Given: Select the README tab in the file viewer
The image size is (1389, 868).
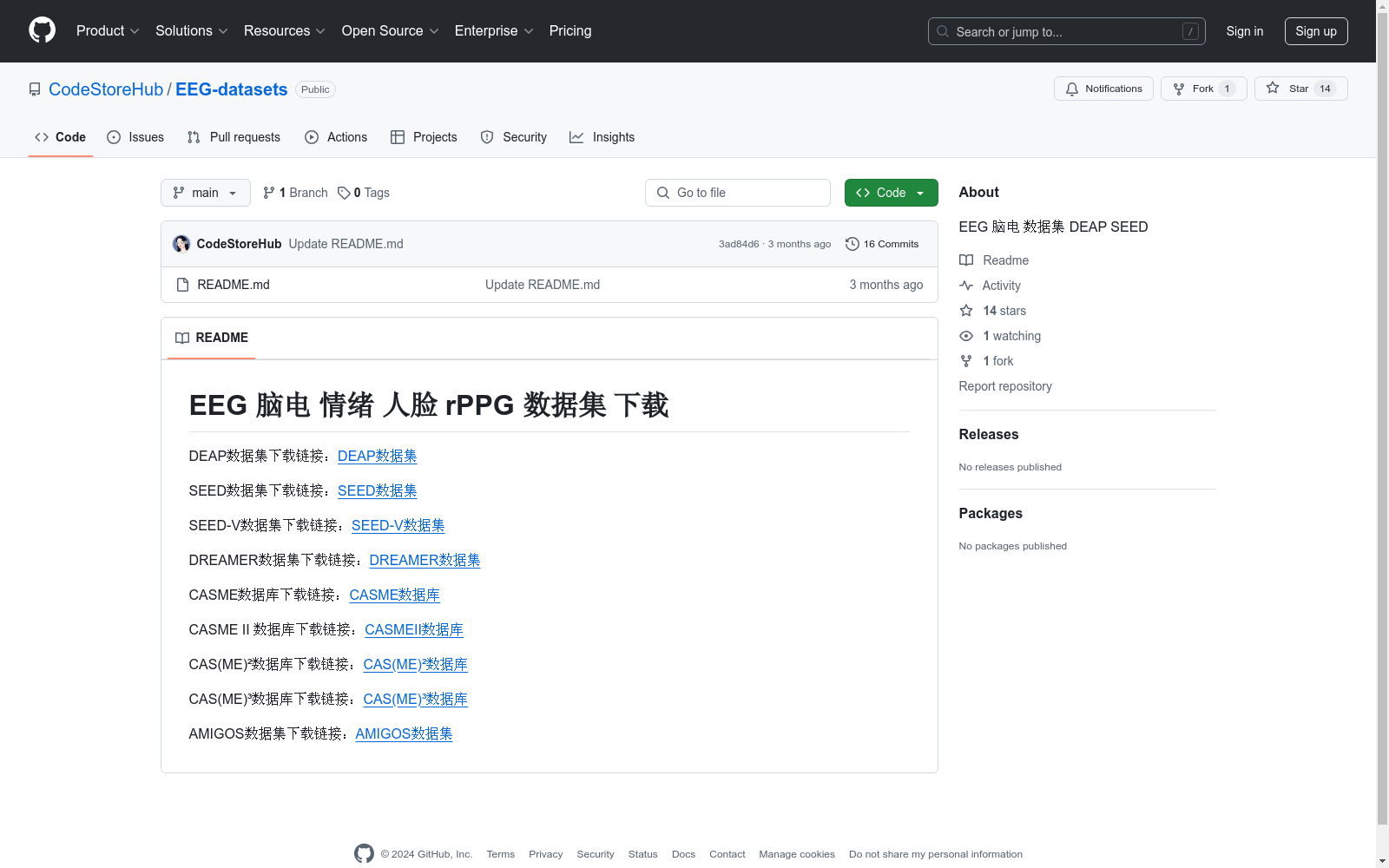Looking at the screenshot, I should (212, 338).
